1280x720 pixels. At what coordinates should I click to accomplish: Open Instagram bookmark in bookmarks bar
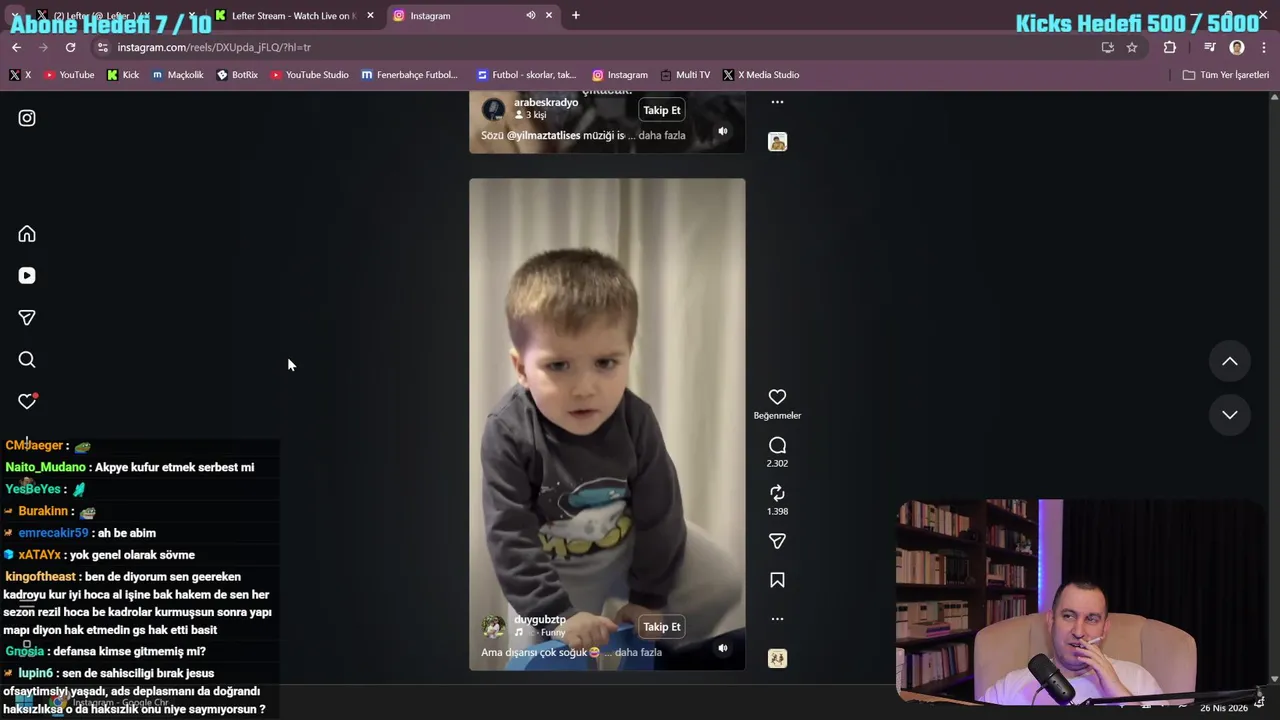(x=620, y=75)
